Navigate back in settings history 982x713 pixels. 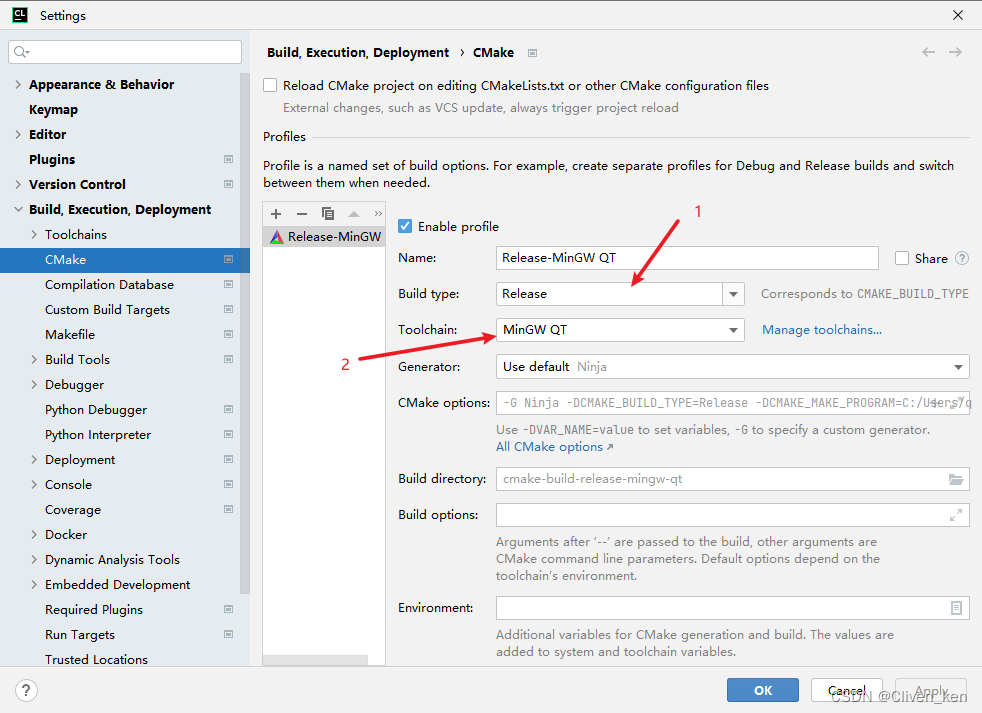tap(928, 52)
